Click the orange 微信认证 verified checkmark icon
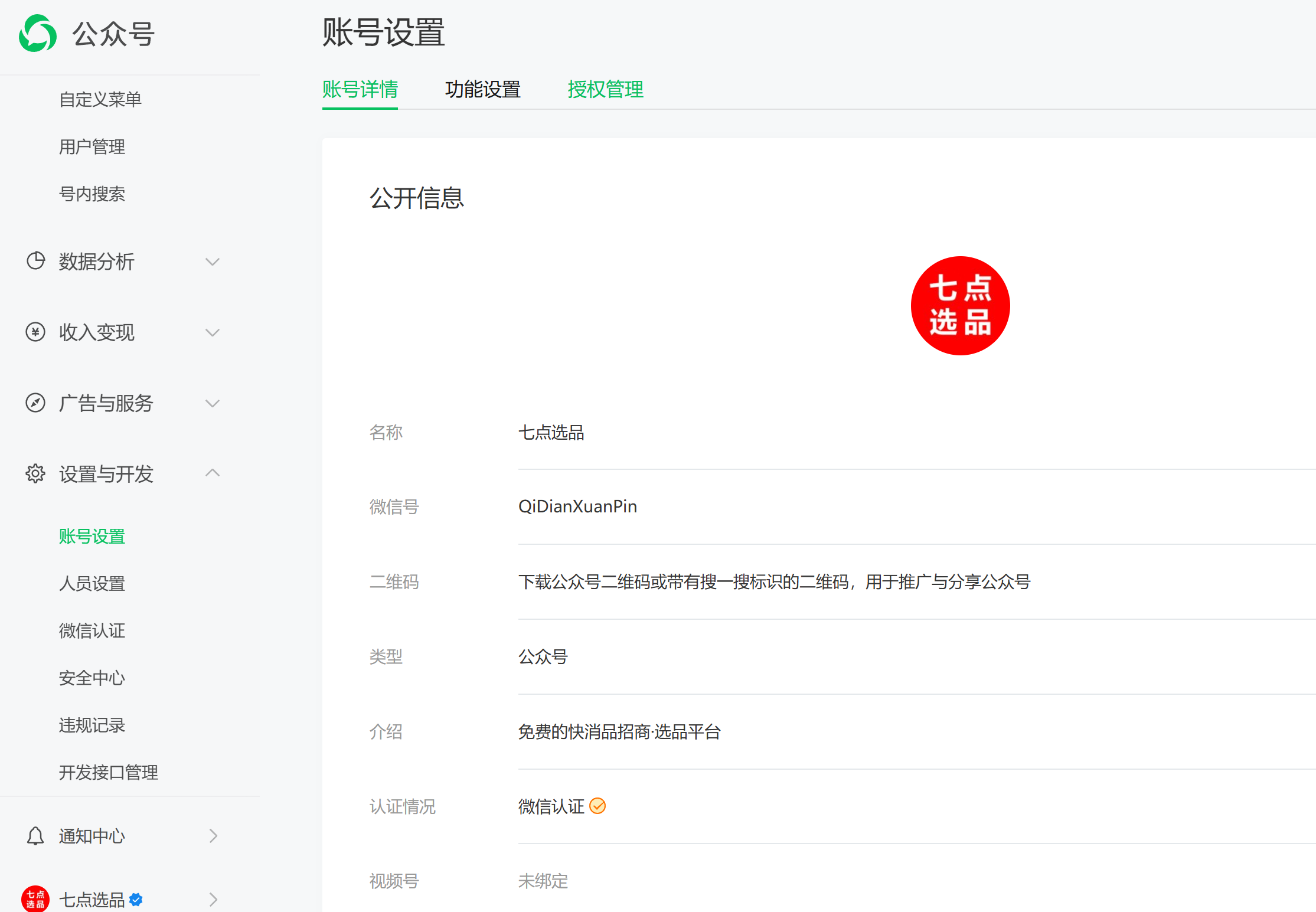This screenshot has width=1316, height=912. [x=597, y=806]
